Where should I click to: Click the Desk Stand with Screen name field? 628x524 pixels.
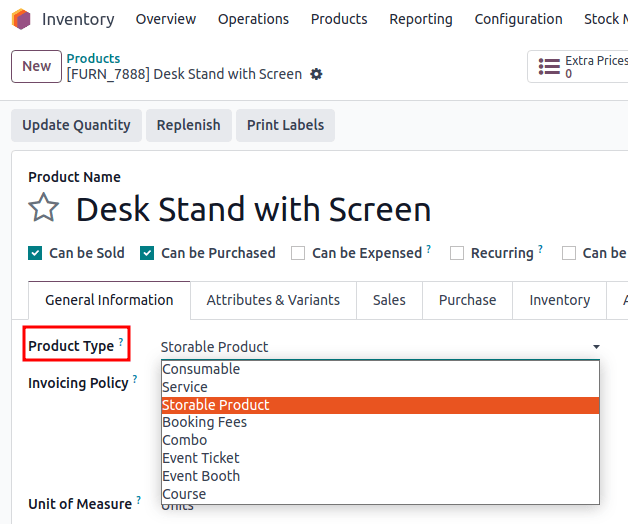coord(254,209)
